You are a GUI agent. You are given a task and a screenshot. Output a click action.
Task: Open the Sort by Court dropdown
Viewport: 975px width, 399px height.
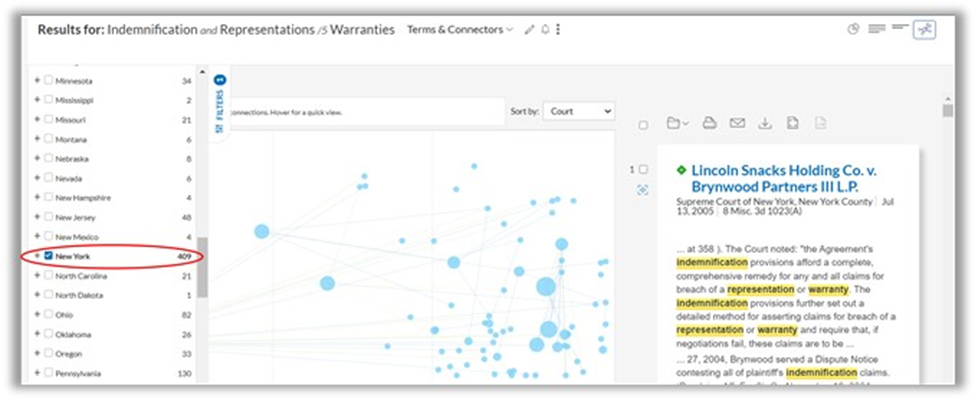tap(578, 112)
